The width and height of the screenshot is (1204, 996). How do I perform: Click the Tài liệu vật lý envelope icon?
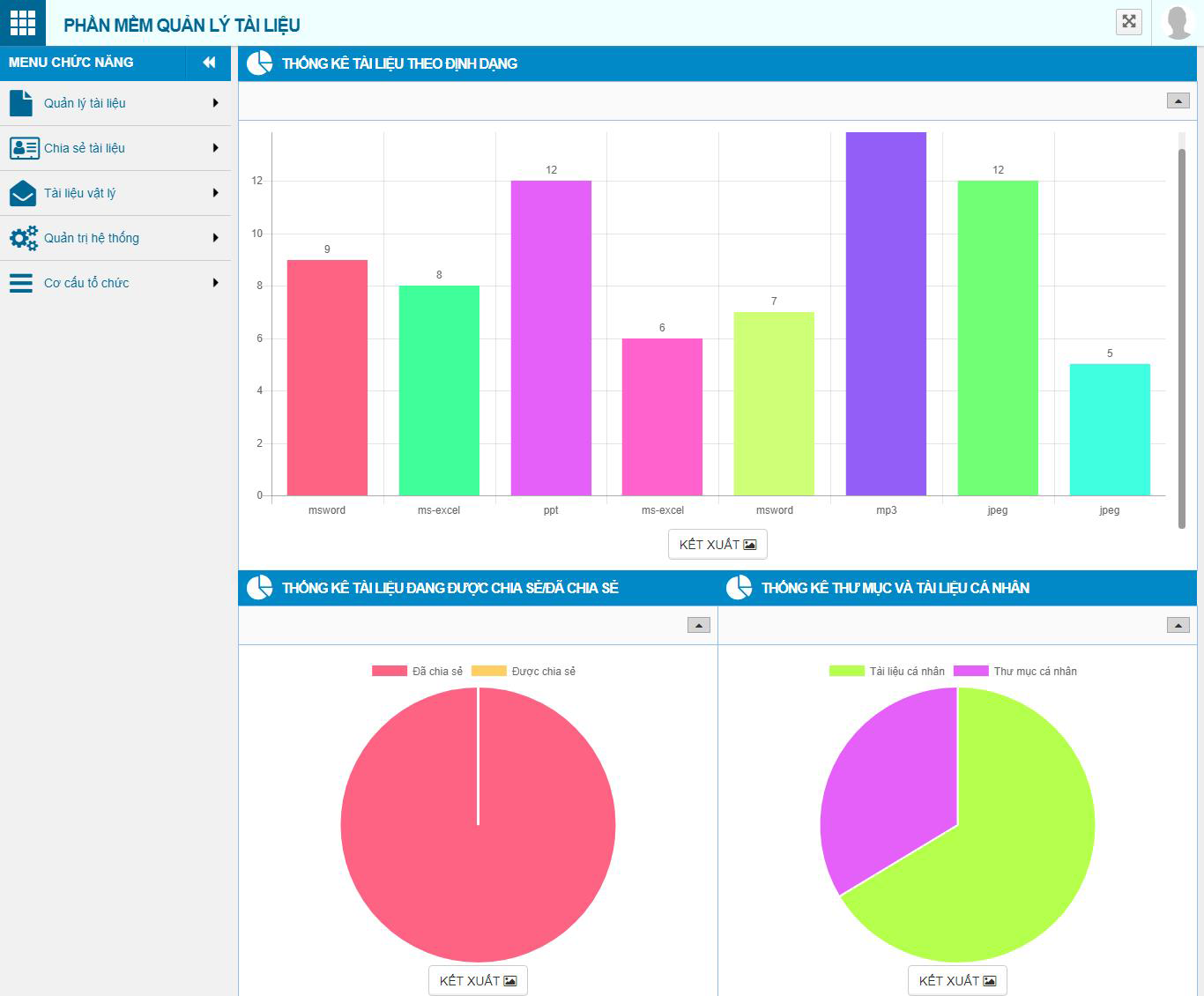coord(22,193)
